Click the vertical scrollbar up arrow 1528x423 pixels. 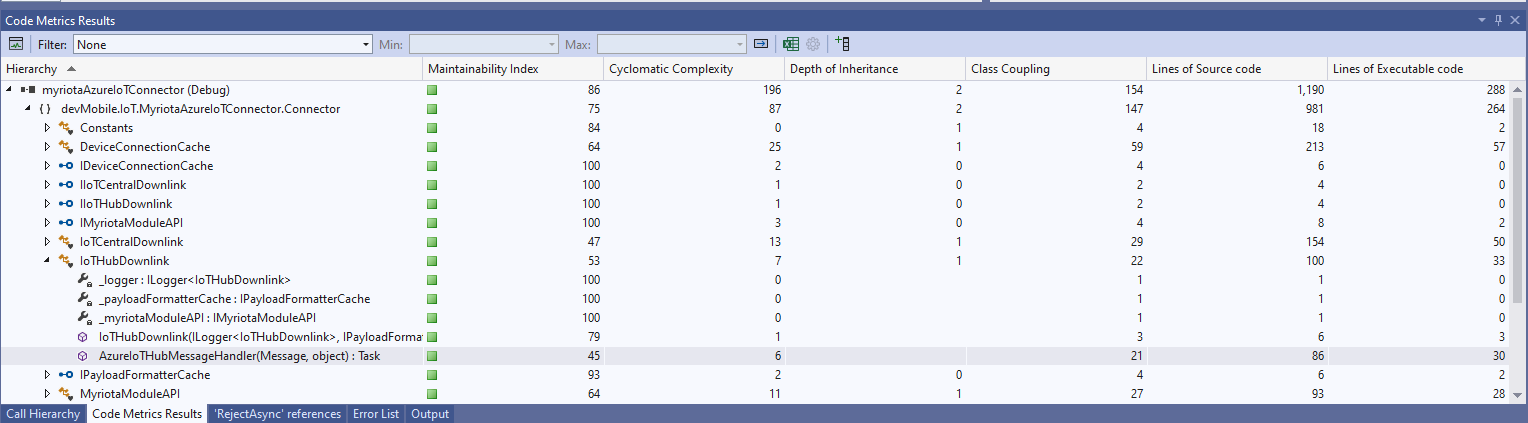click(x=1518, y=88)
